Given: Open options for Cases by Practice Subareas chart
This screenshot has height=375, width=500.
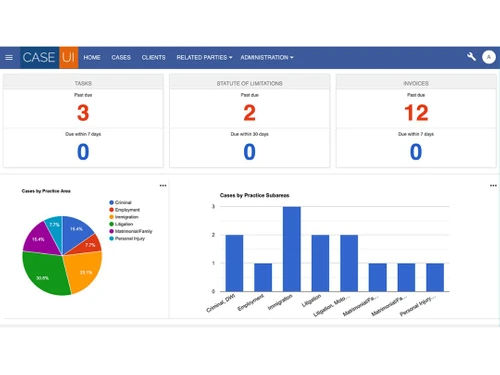Looking at the screenshot, I should pos(493,185).
